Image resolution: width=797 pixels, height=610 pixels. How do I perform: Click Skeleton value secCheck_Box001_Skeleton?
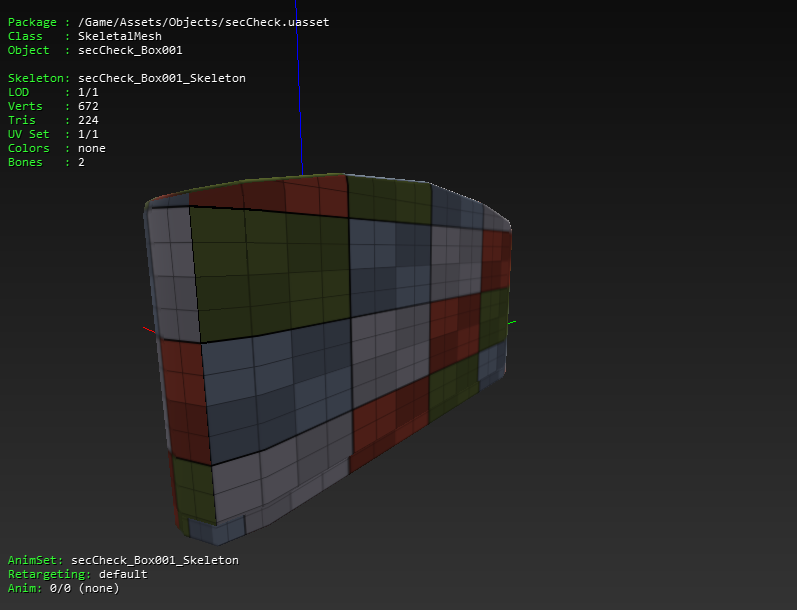162,78
